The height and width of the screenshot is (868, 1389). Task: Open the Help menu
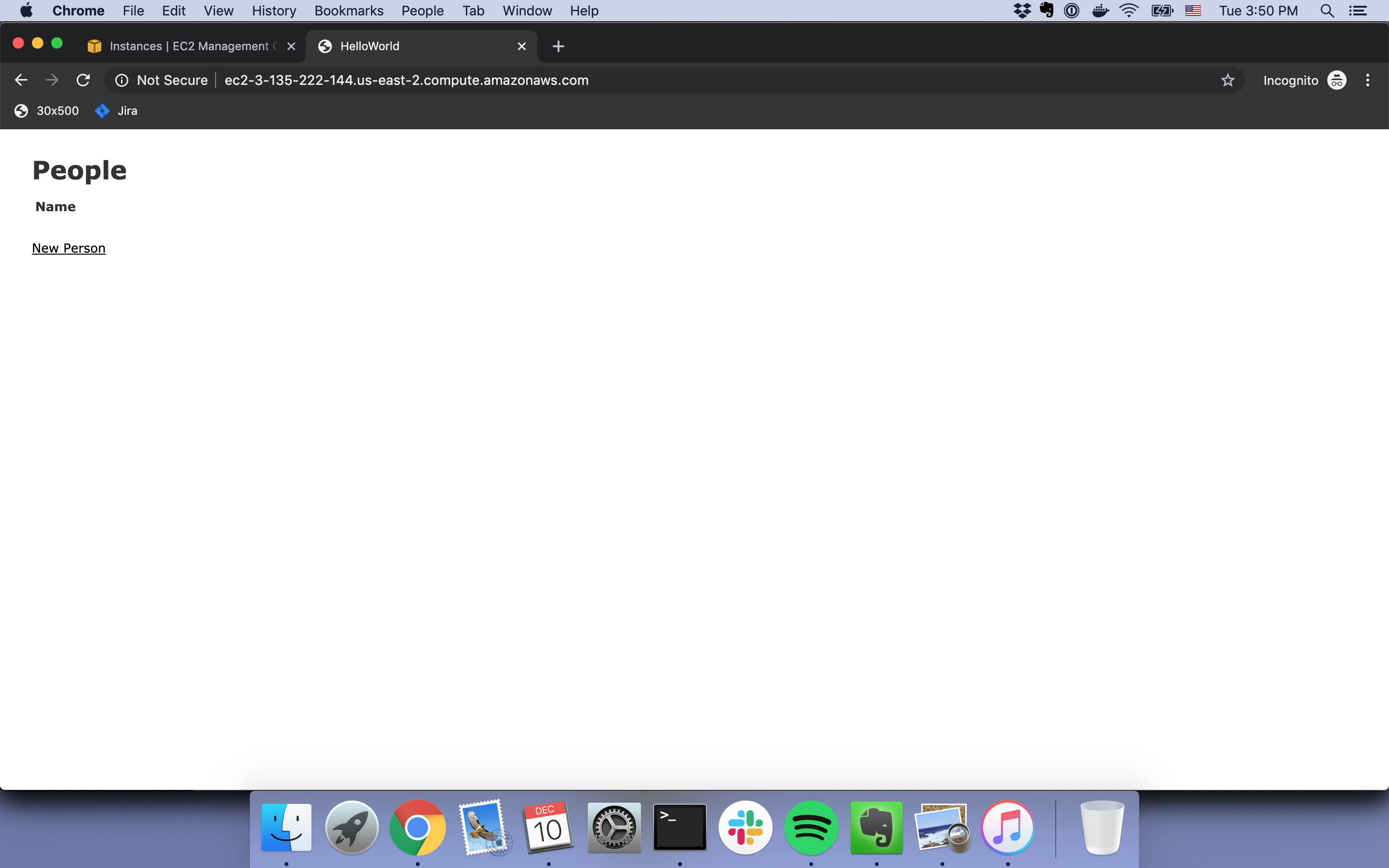pyautogui.click(x=585, y=10)
